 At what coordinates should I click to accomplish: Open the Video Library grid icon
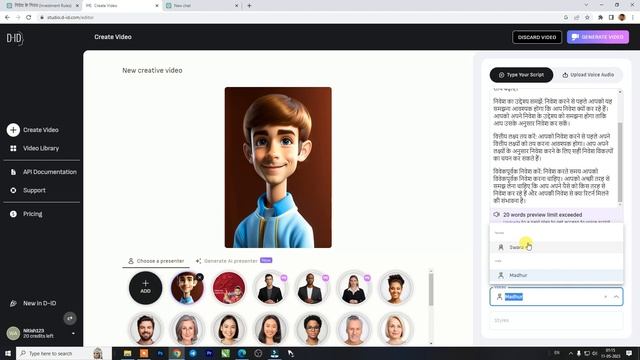(x=13, y=148)
